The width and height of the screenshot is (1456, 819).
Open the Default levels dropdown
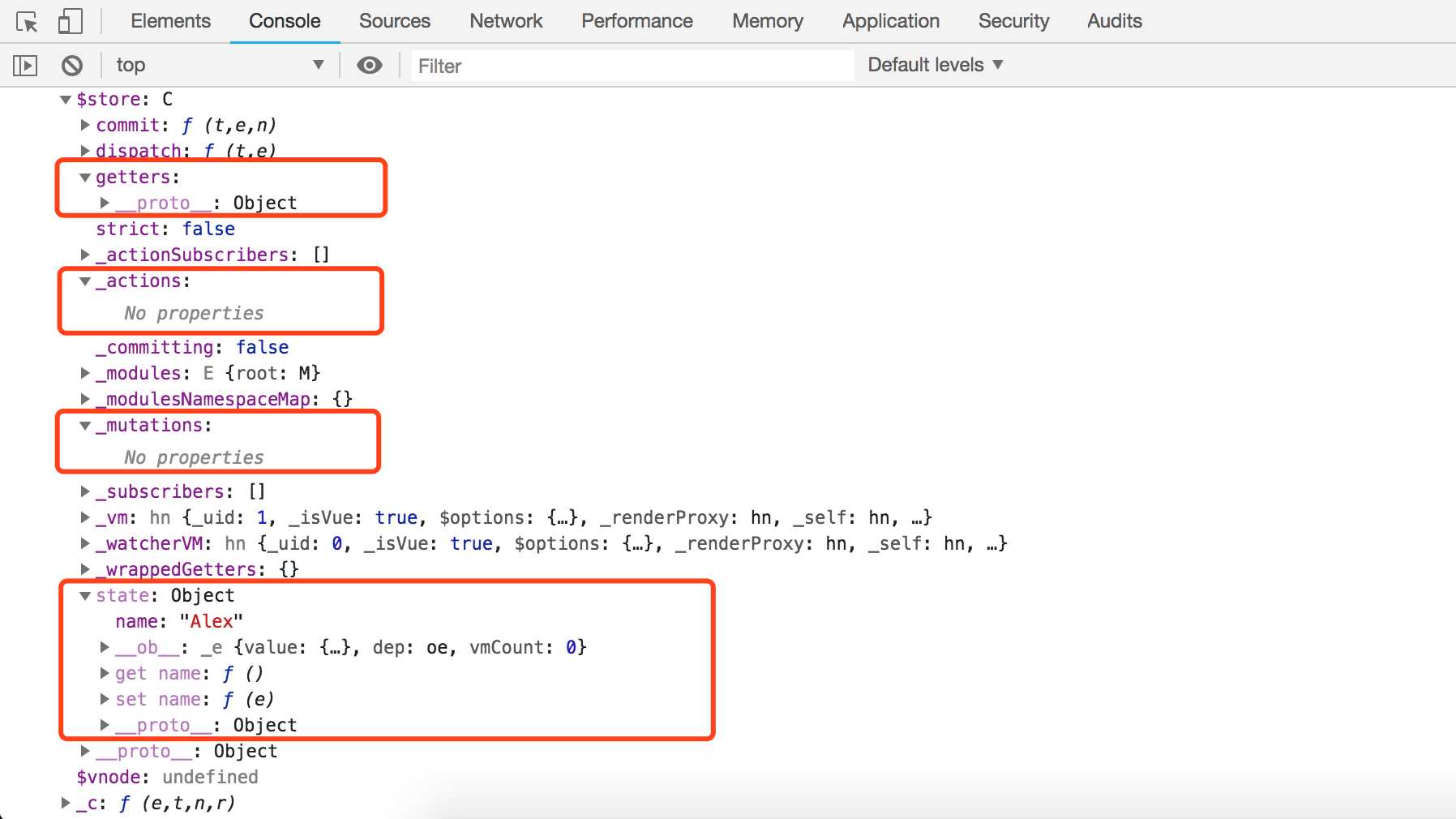click(x=936, y=65)
